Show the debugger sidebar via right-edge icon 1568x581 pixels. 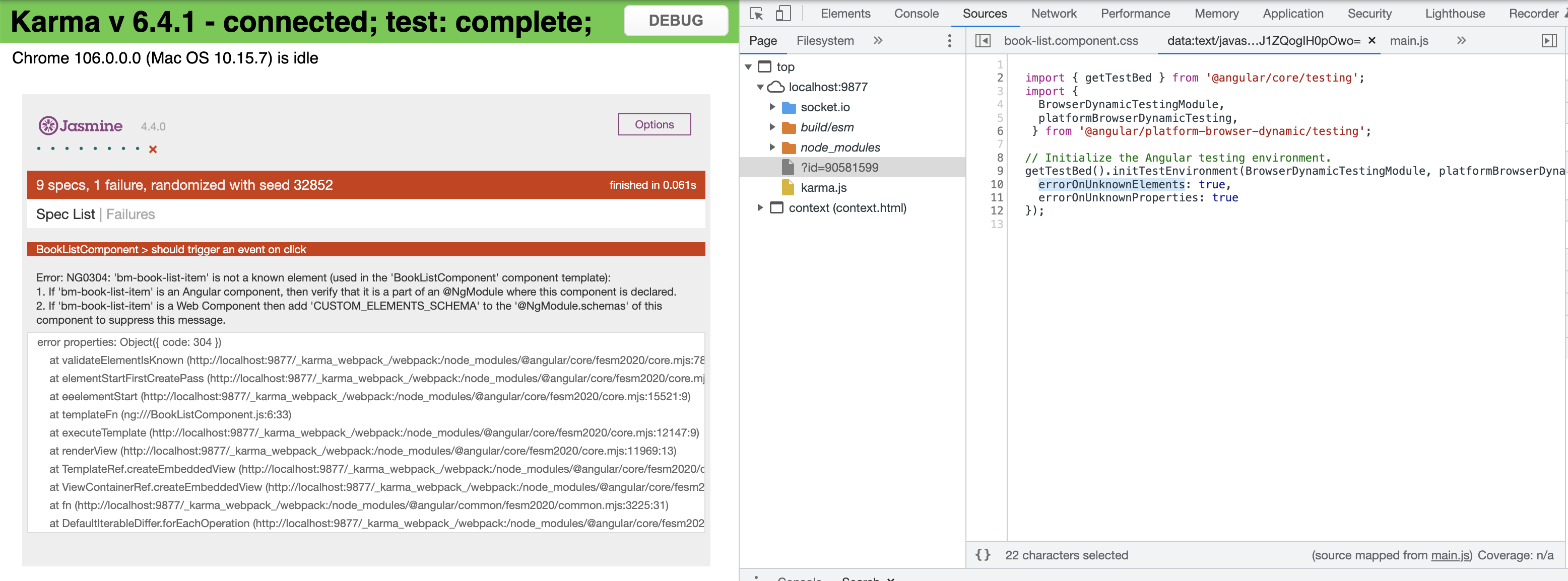coord(1550,40)
